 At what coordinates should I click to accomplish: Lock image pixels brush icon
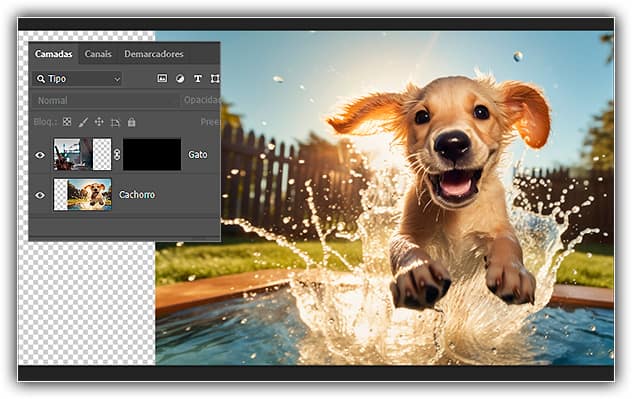pos(83,122)
